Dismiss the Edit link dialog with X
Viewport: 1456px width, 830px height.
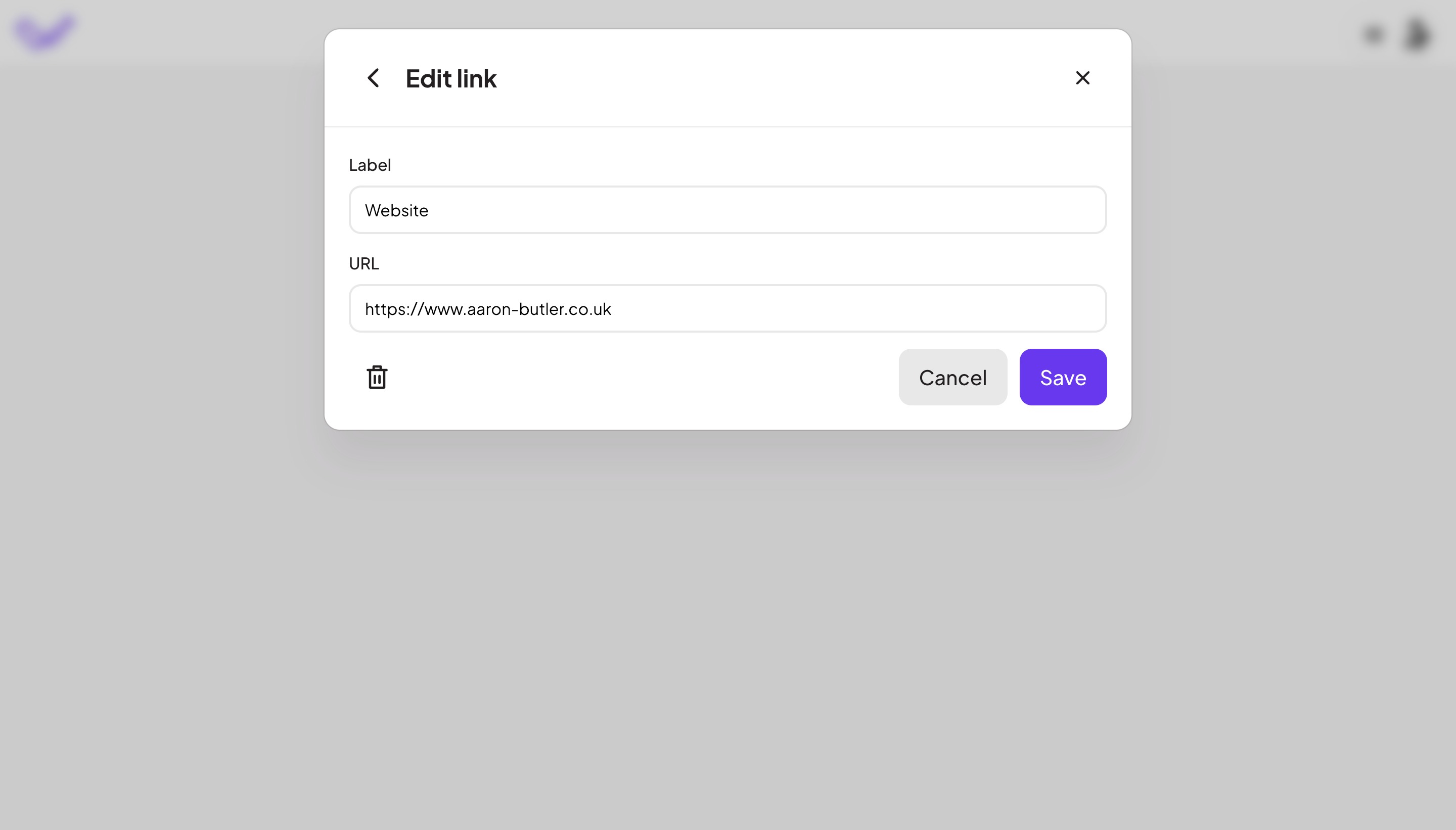(1081, 78)
